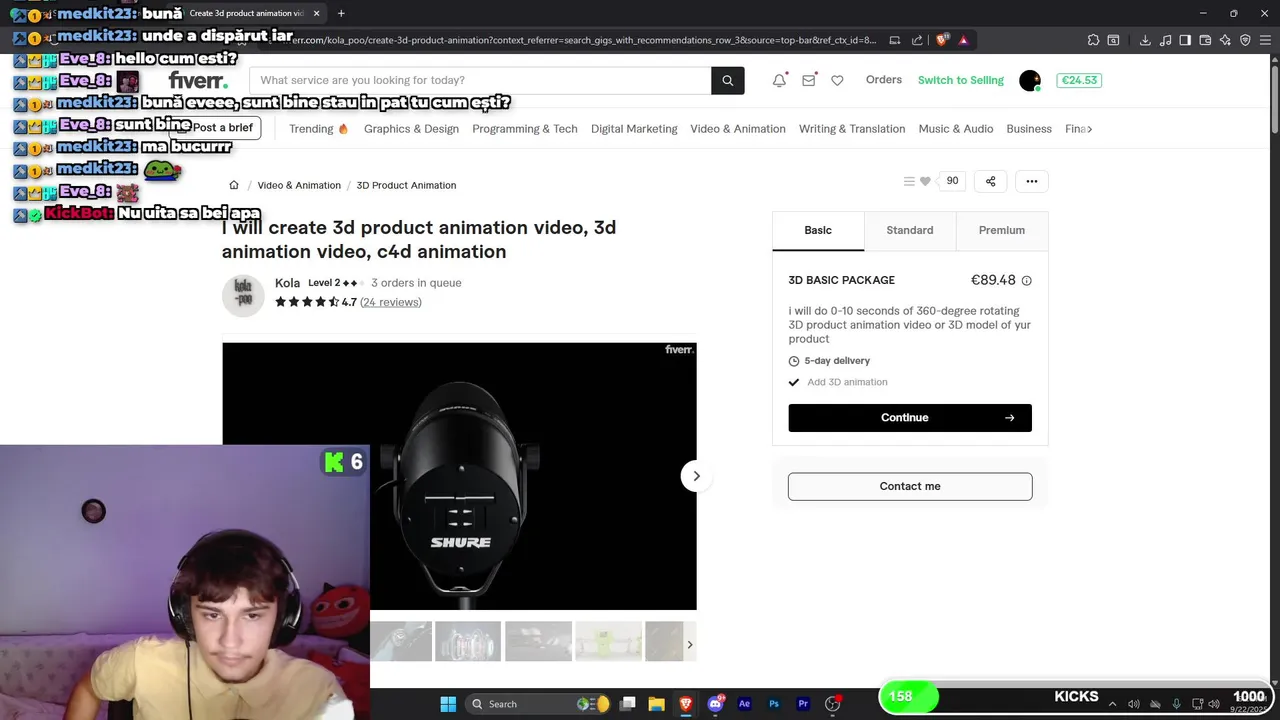Open the Brave Rewards triangle icon
This screenshot has width=1280, height=720.
(963, 40)
